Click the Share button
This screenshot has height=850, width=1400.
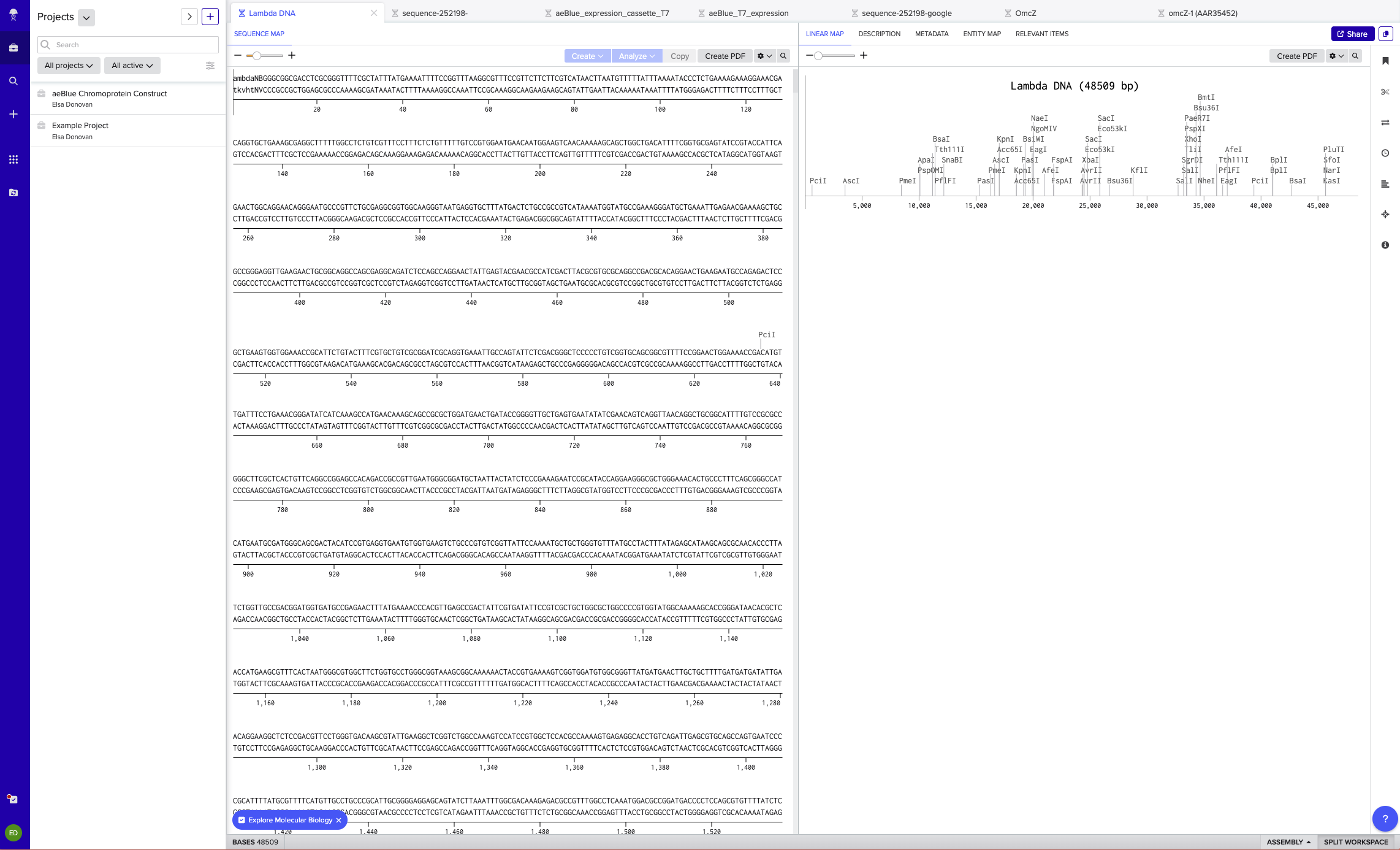click(x=1352, y=34)
